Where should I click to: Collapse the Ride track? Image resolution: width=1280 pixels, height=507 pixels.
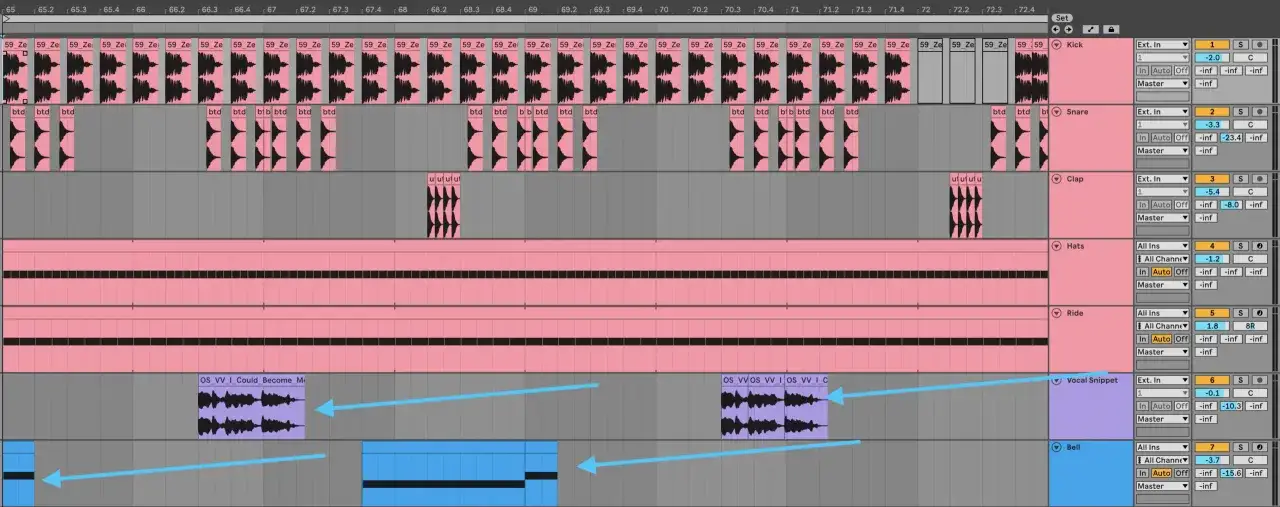1057,313
